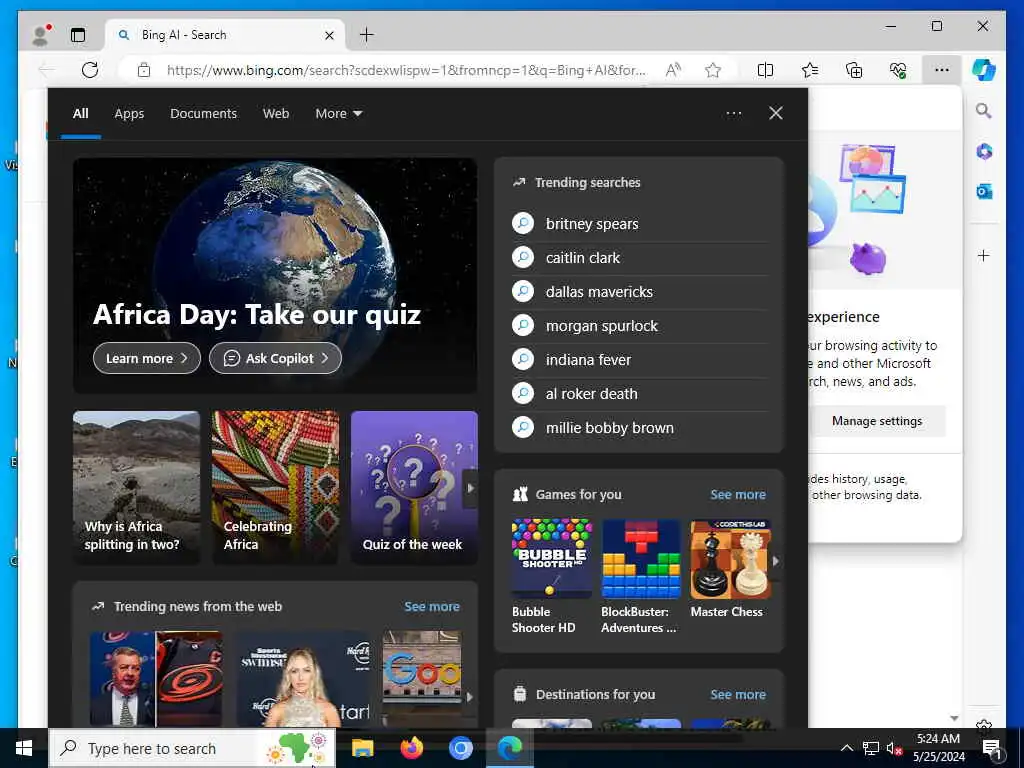Close the Bing AI - Search tab

pos(330,35)
